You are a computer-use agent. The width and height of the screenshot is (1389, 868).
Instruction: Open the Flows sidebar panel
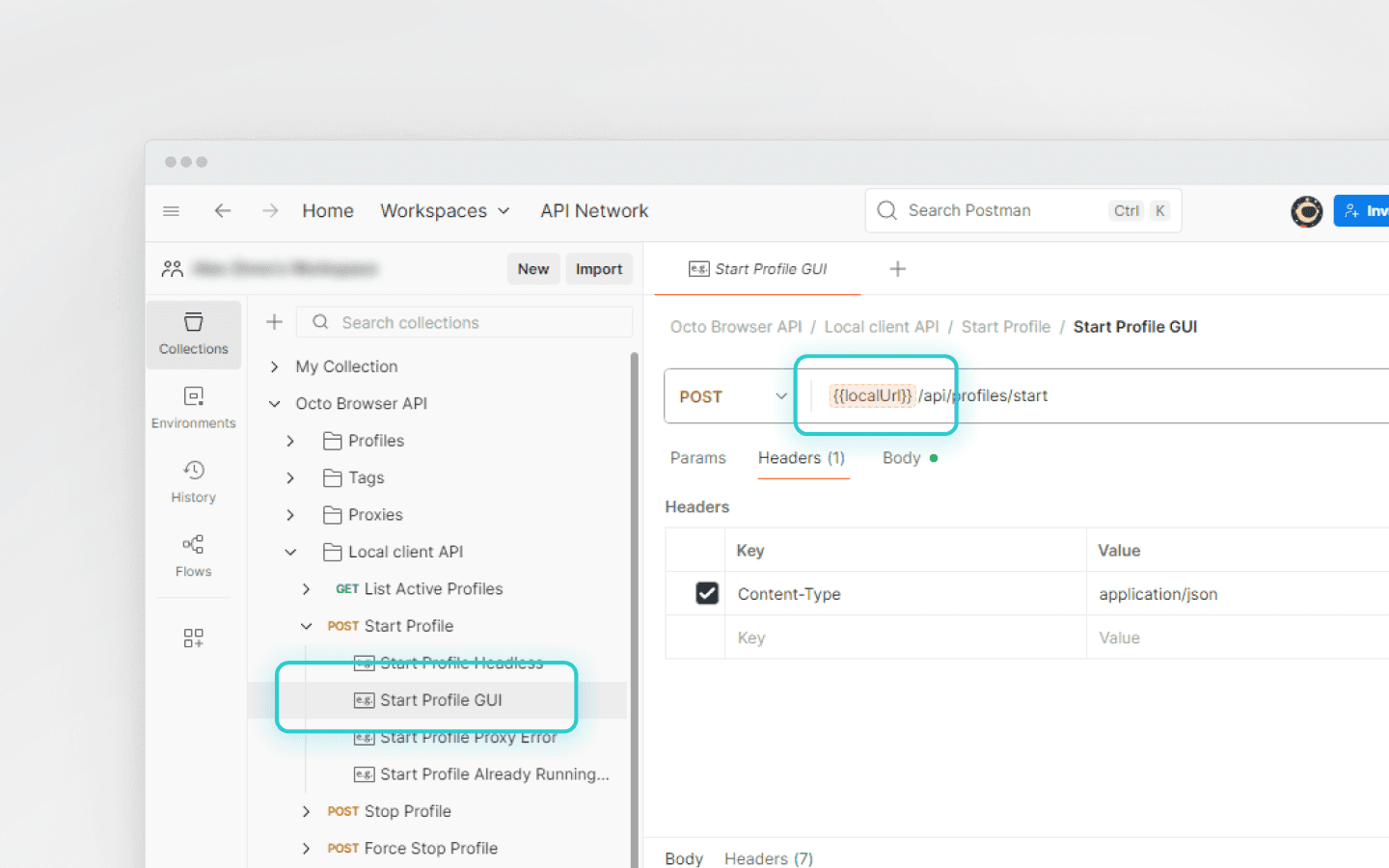[194, 556]
